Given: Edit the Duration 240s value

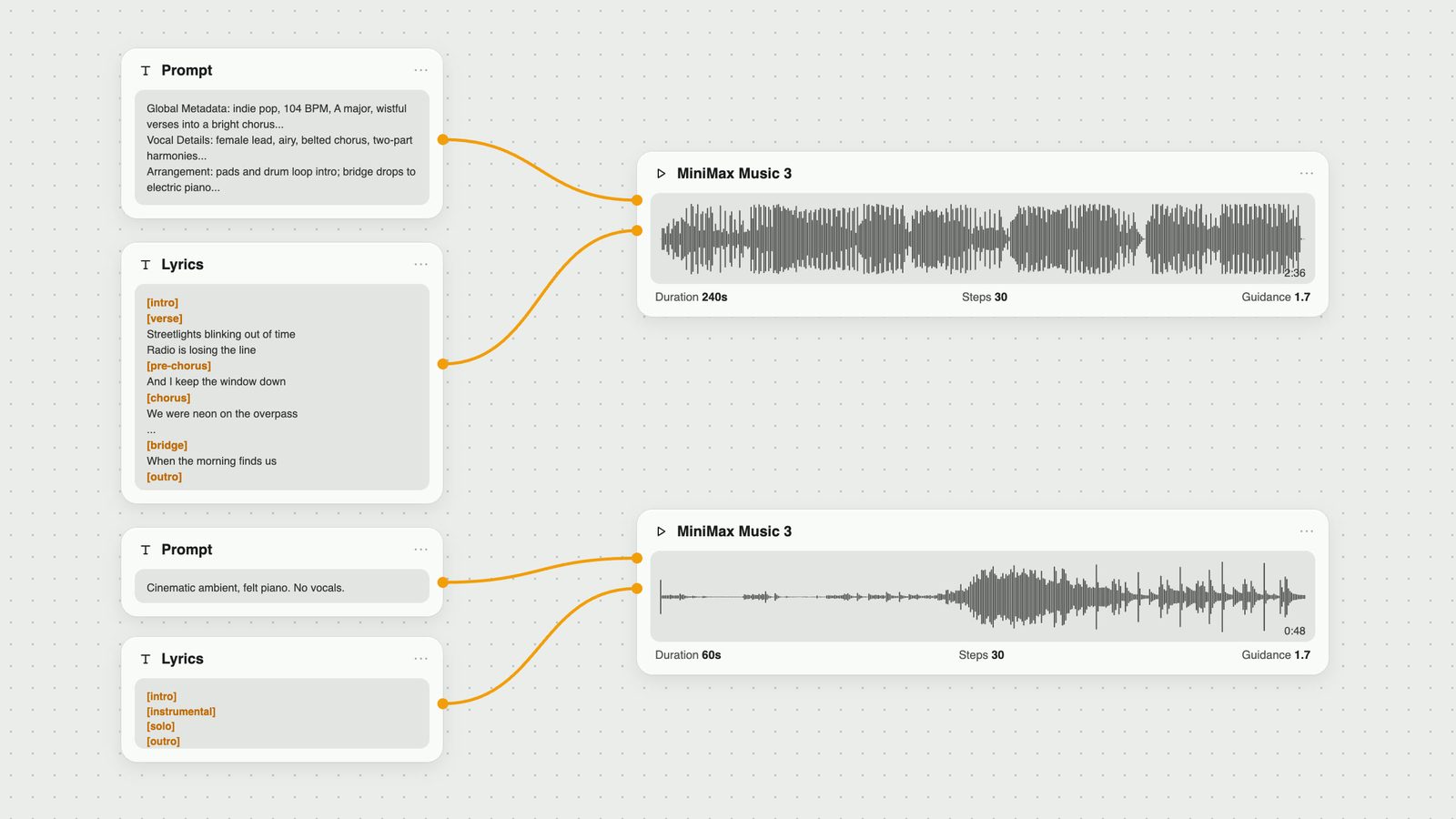Looking at the screenshot, I should click(692, 298).
